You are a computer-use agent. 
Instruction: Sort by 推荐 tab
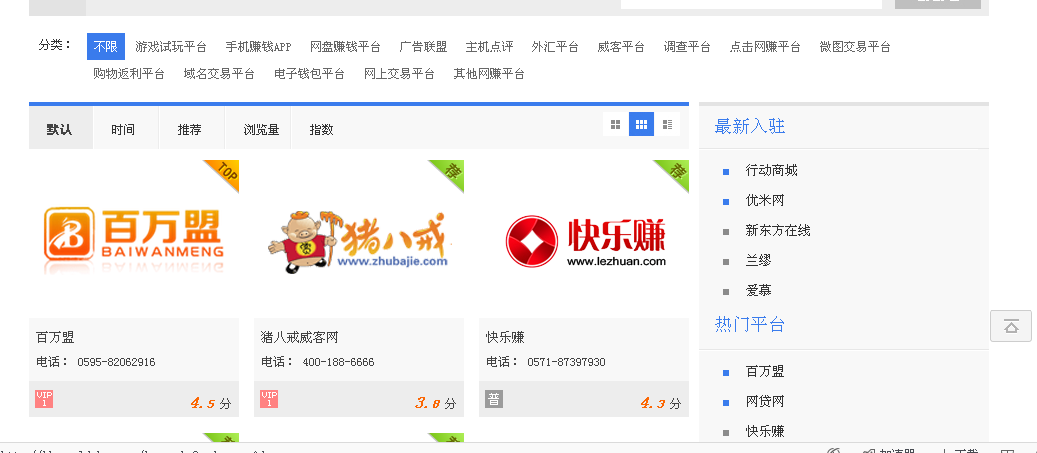click(x=190, y=129)
